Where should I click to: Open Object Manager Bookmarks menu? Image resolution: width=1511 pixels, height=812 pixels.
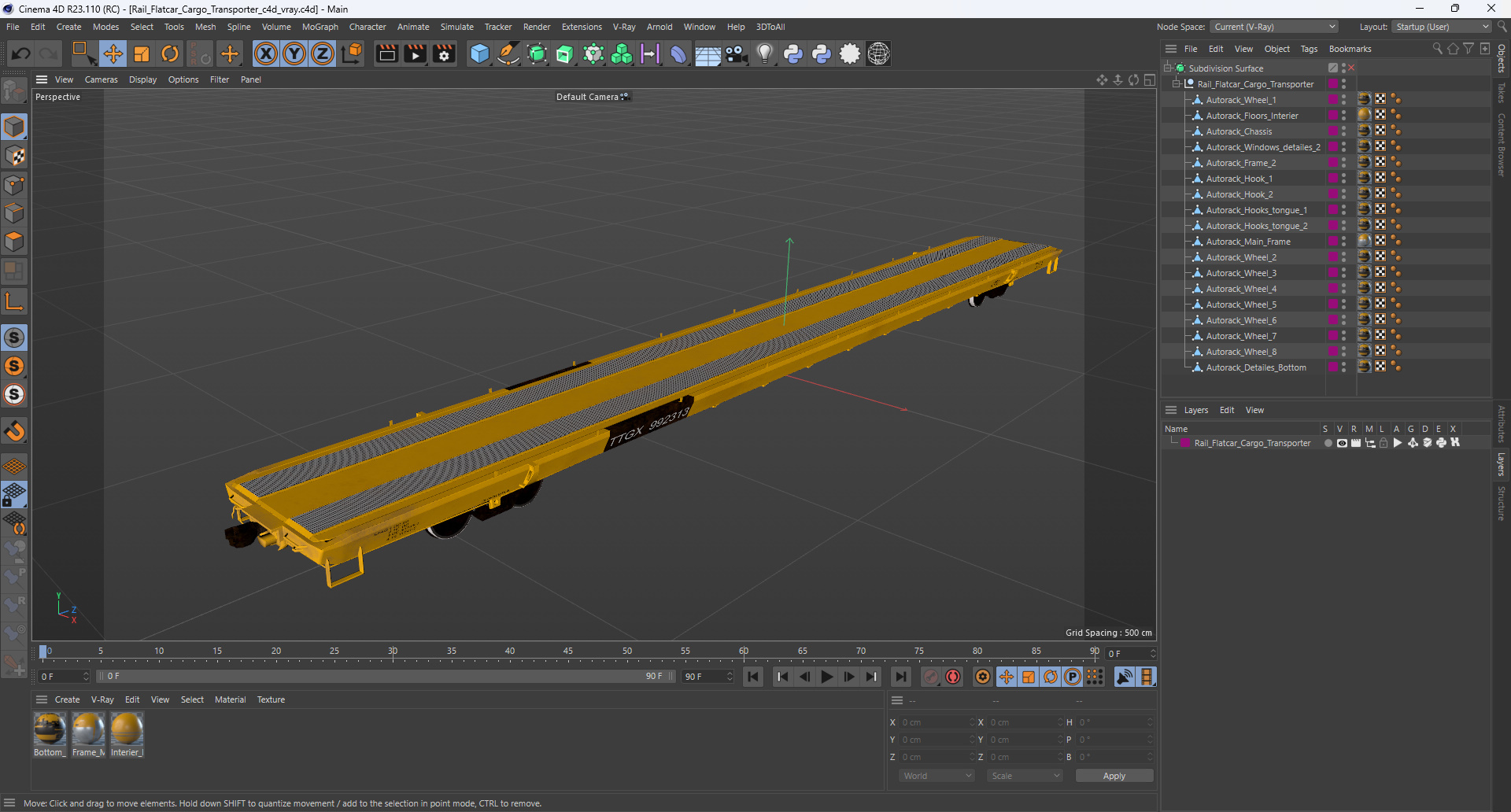coord(1350,49)
